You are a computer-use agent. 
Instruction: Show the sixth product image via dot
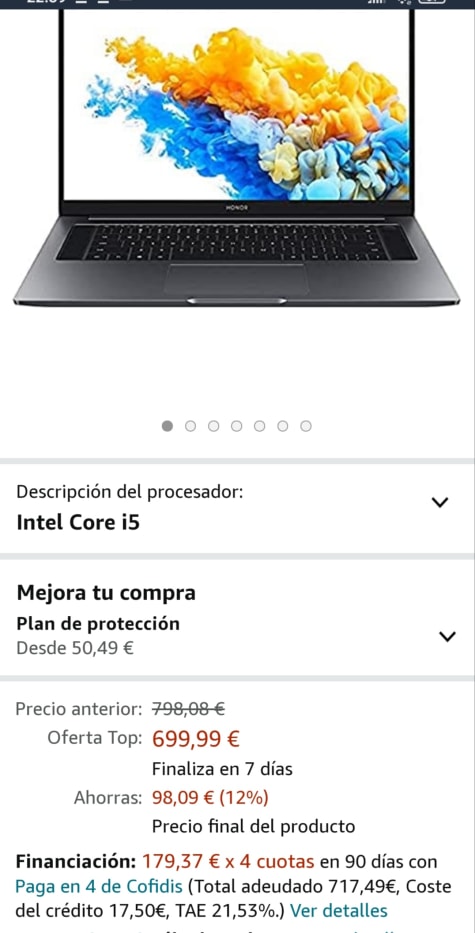pos(283,426)
